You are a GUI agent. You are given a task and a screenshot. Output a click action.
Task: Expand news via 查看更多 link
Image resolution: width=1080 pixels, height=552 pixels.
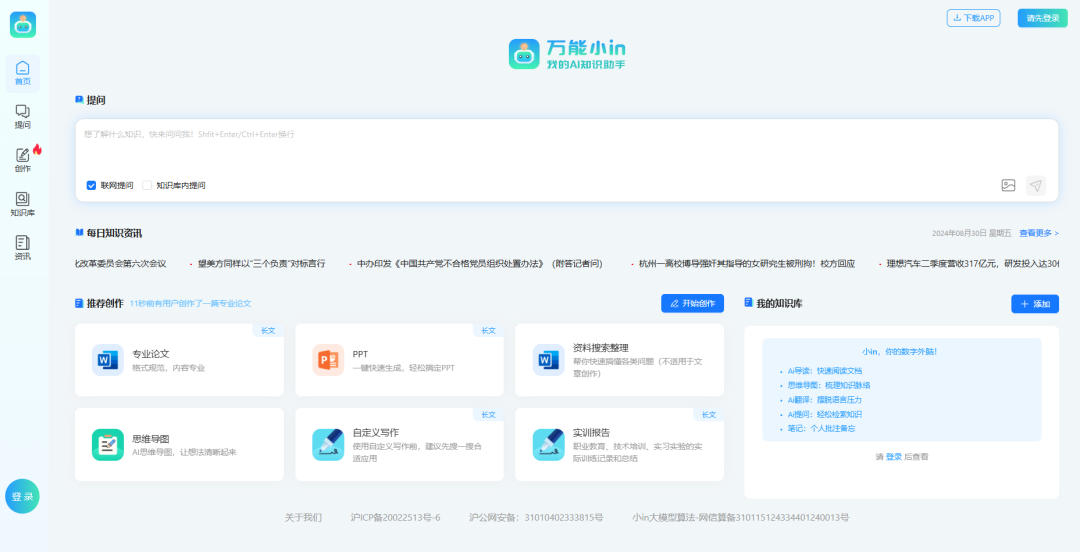point(1038,233)
